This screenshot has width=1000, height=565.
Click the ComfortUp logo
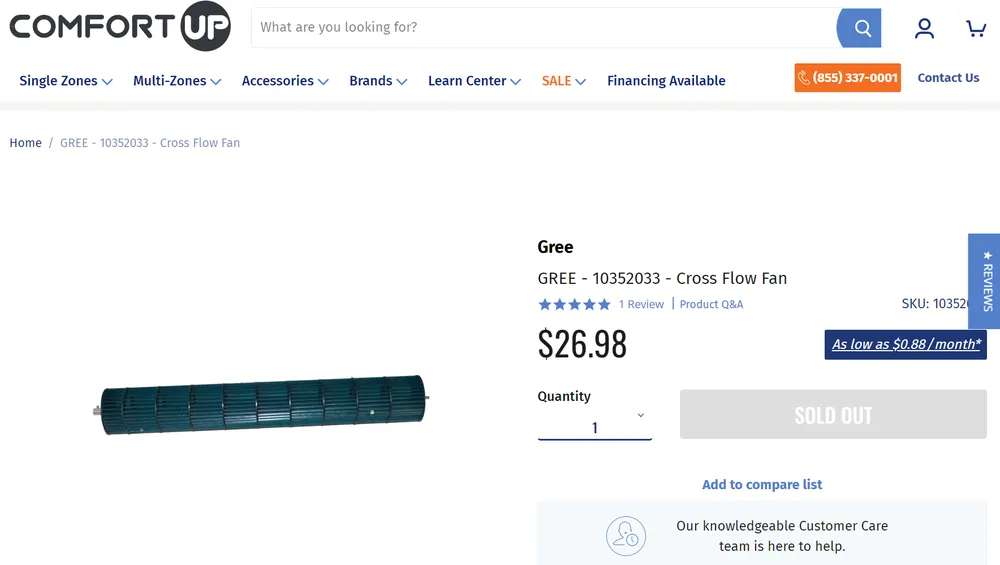[x=120, y=27]
